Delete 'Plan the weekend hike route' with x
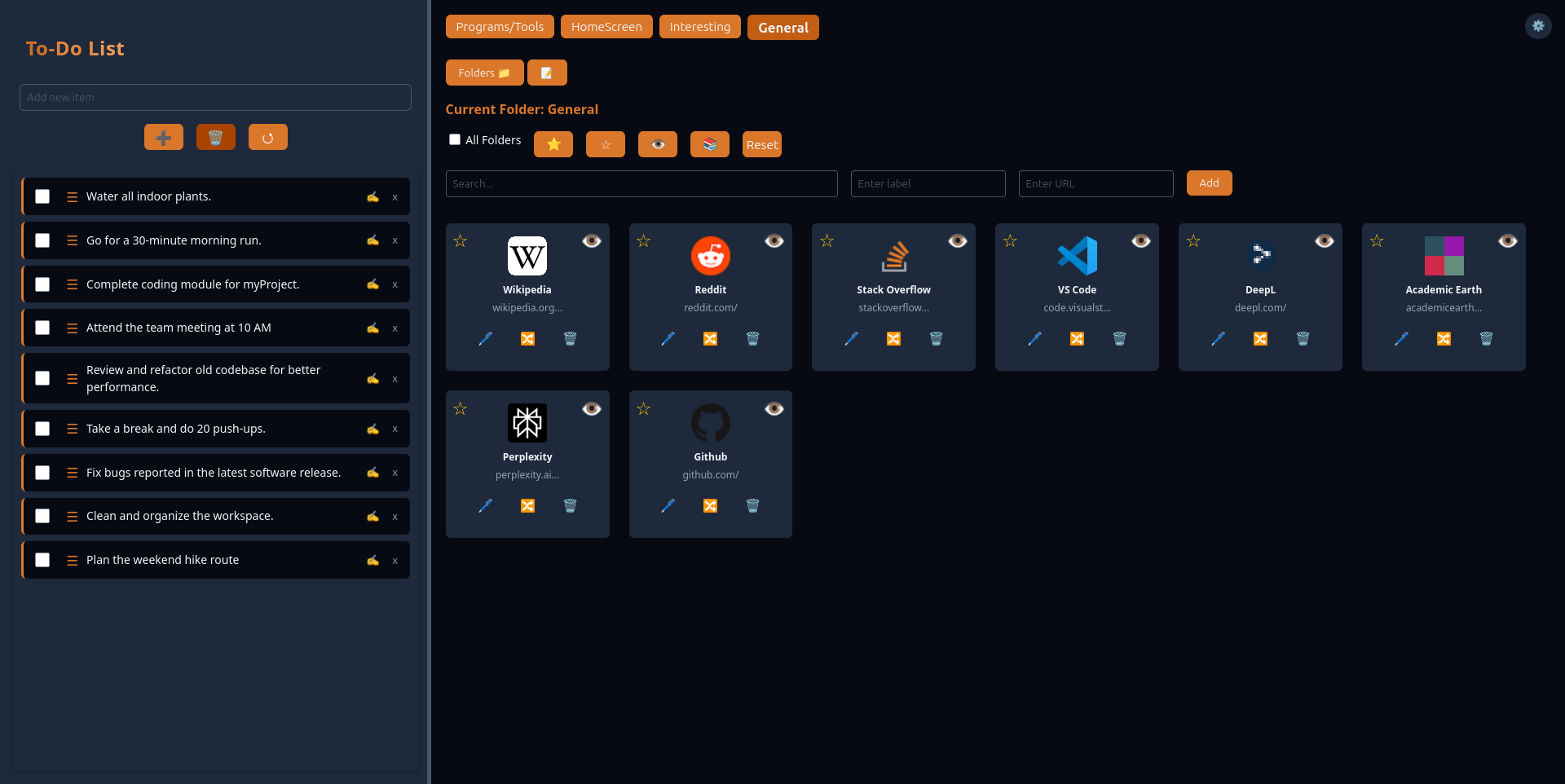This screenshot has height=784, width=1565. pos(395,561)
